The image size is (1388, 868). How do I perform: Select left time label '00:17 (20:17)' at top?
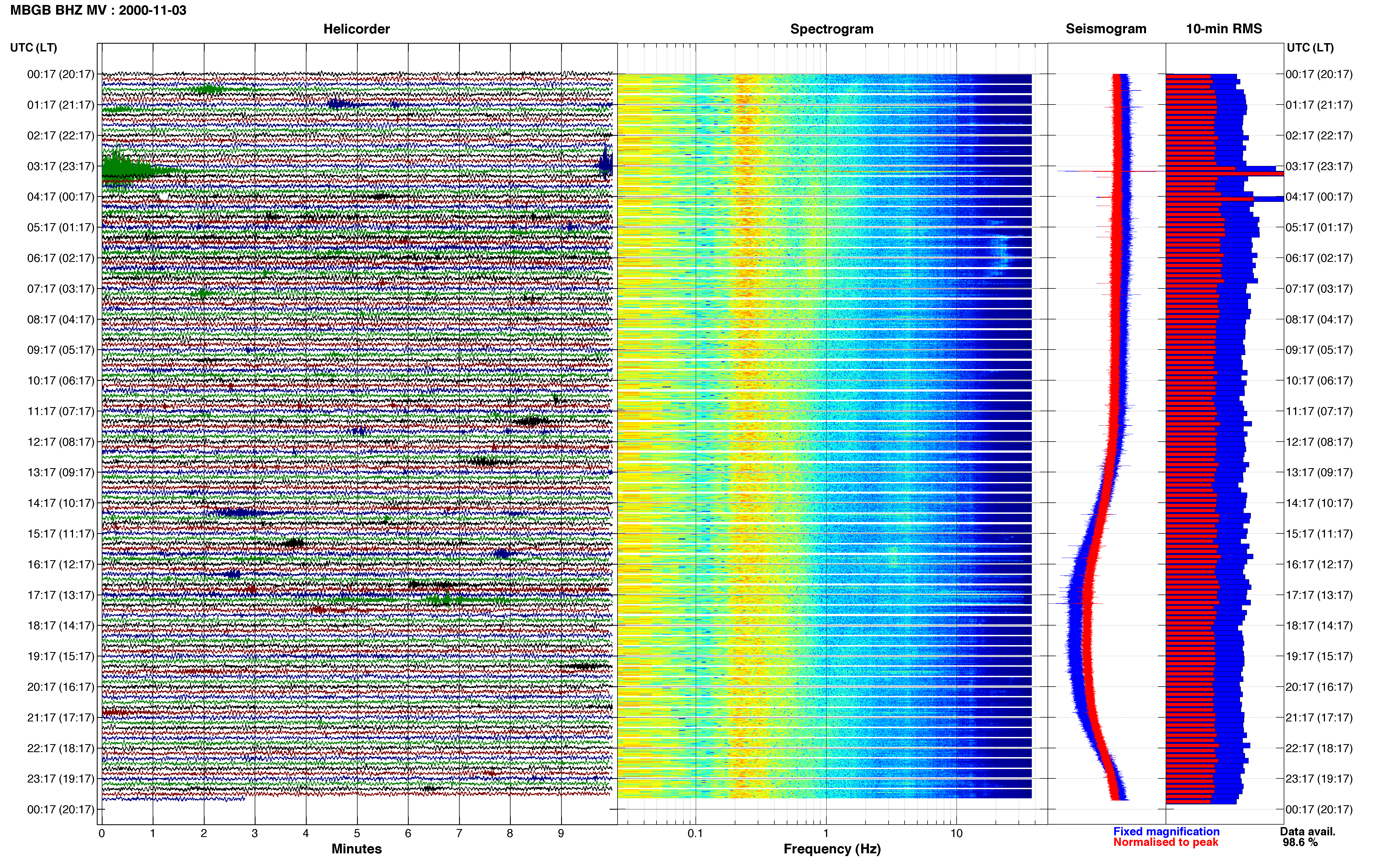61,74
